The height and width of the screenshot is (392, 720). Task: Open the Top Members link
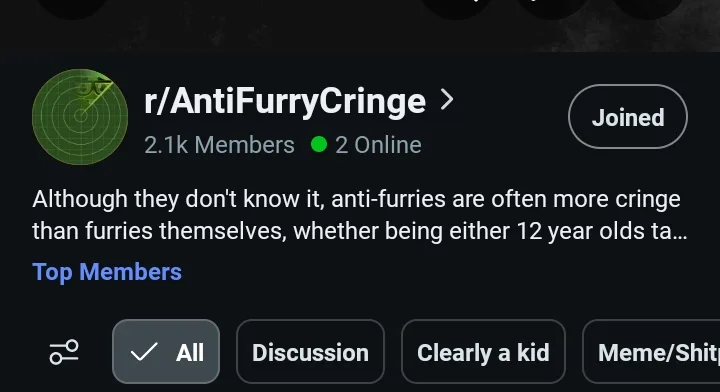pyautogui.click(x=107, y=271)
